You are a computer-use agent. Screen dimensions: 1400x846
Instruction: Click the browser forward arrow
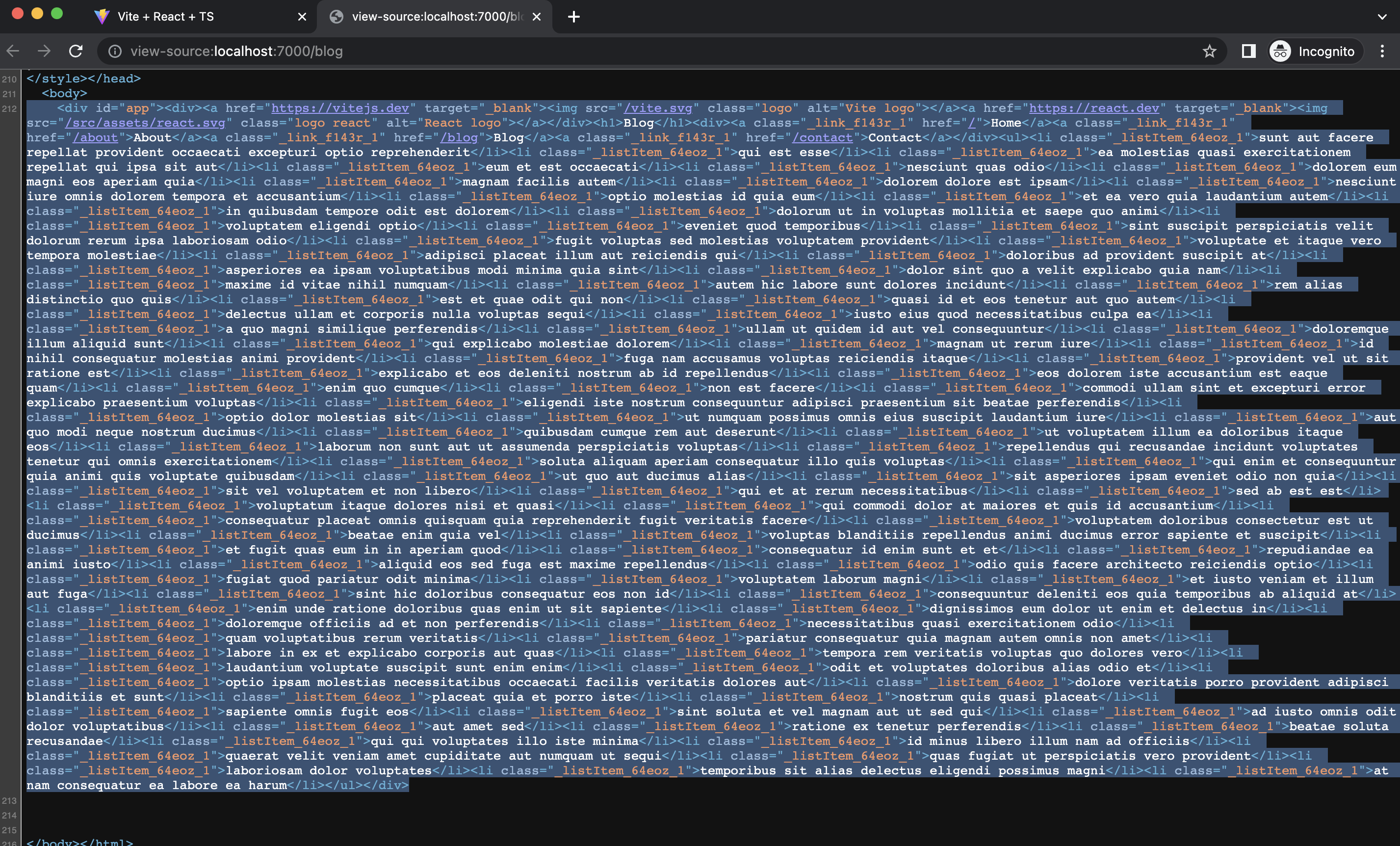click(x=44, y=51)
